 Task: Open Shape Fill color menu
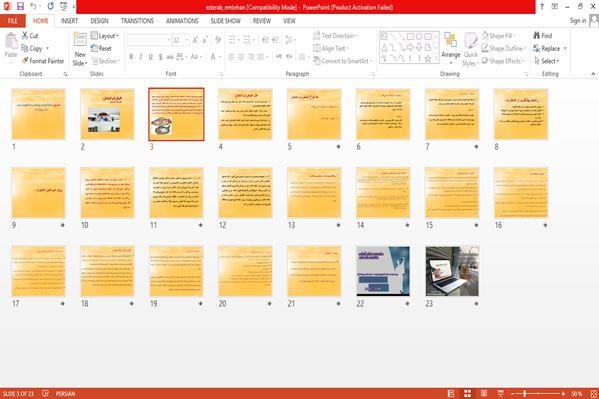pos(498,36)
